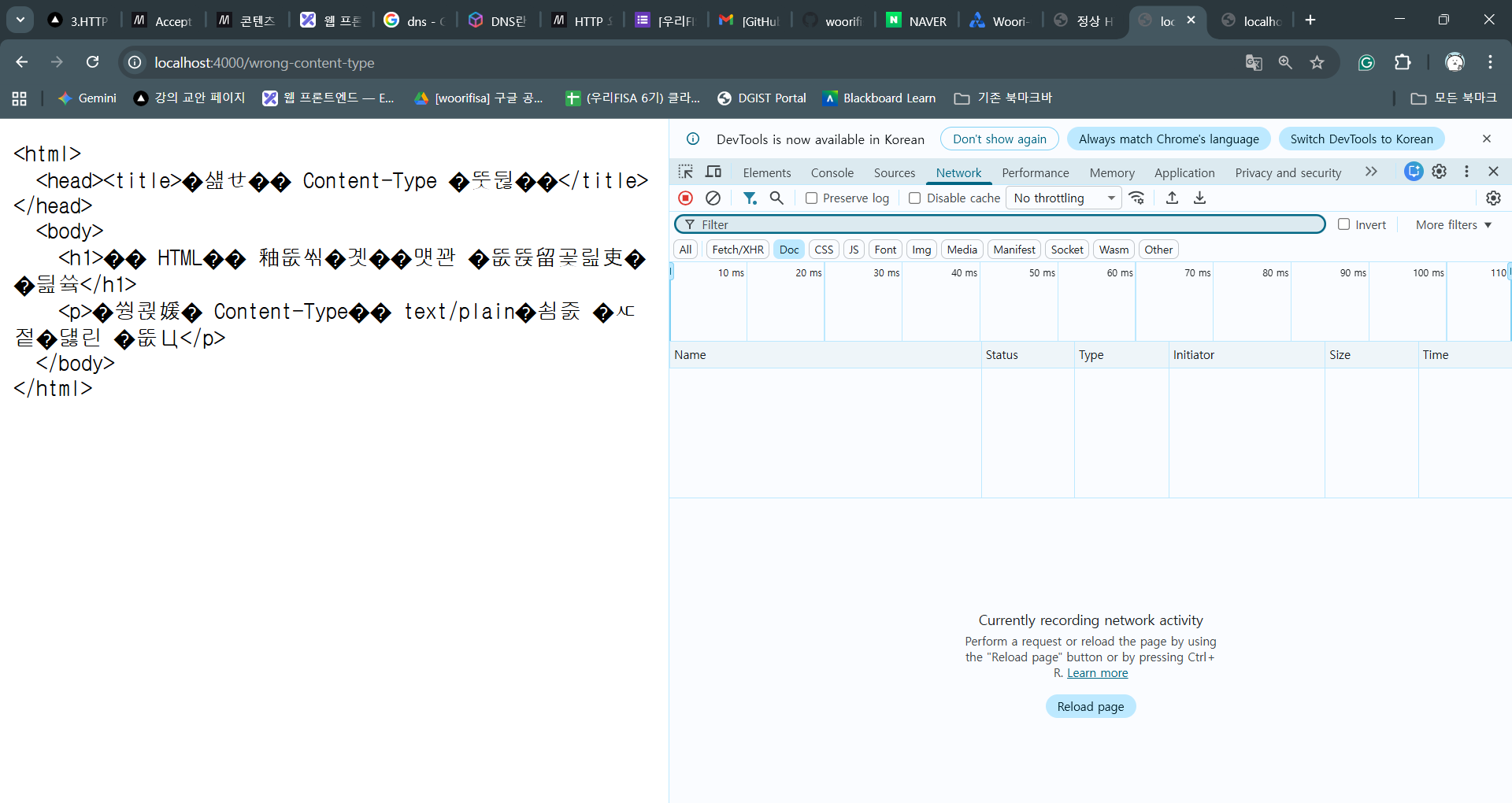This screenshot has height=803, width=1512.
Task: Open the Chrome profile avatar
Action: 1455,62
